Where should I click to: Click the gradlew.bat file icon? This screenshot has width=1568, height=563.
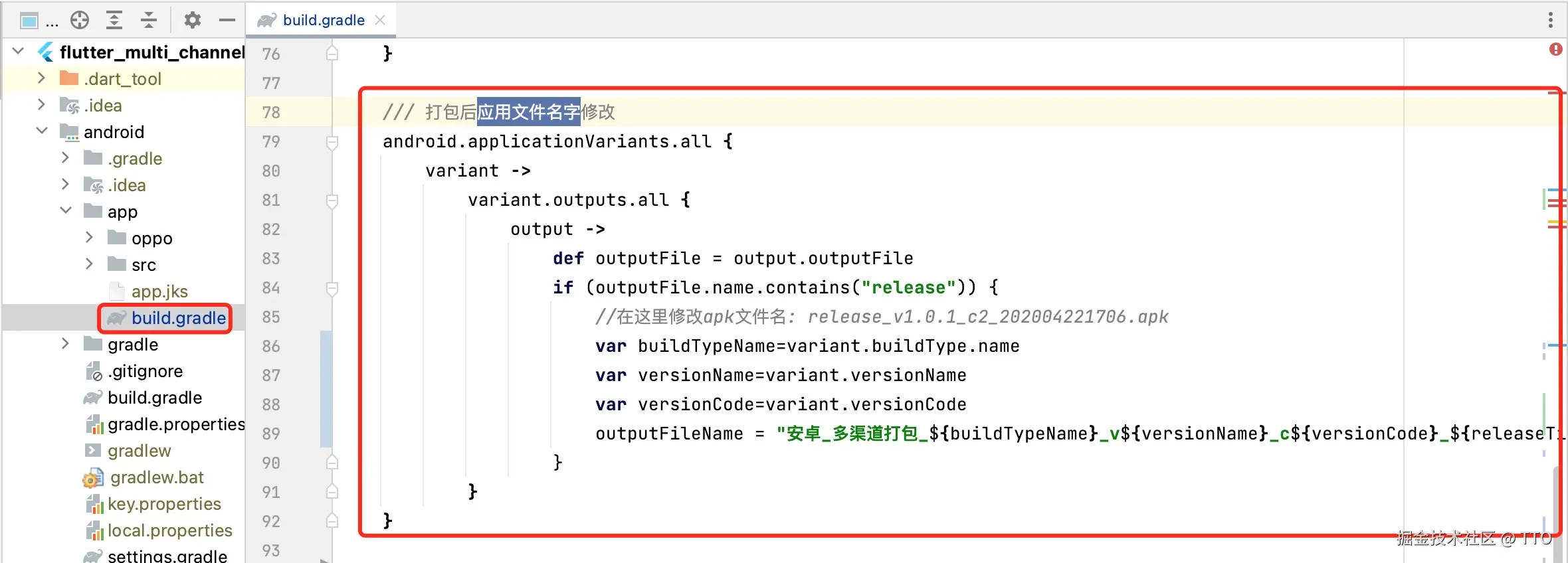93,477
